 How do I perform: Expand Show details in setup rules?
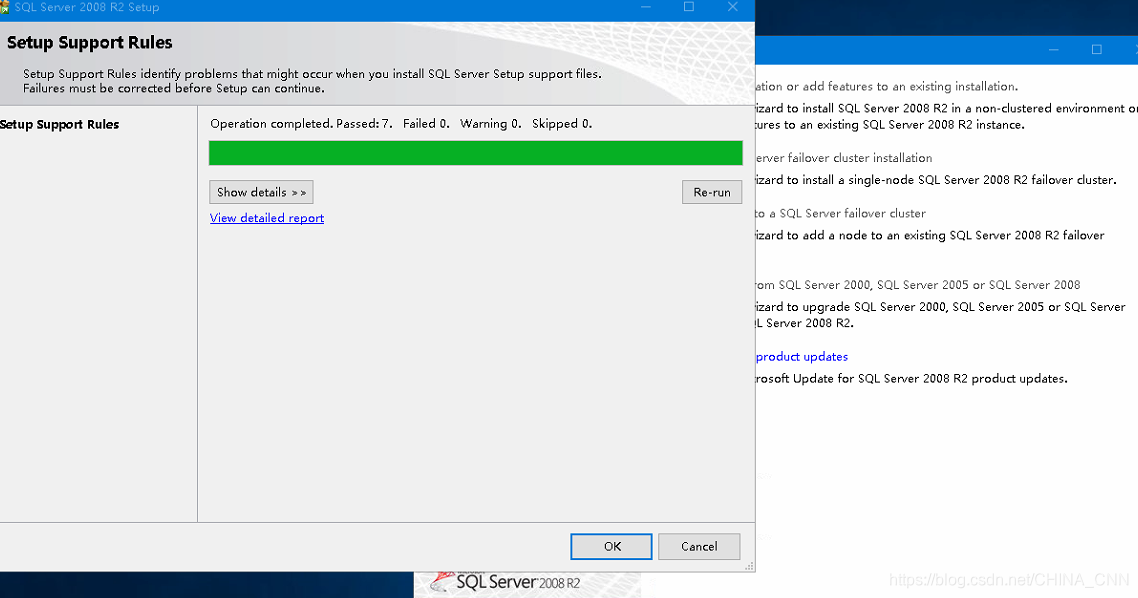(261, 192)
